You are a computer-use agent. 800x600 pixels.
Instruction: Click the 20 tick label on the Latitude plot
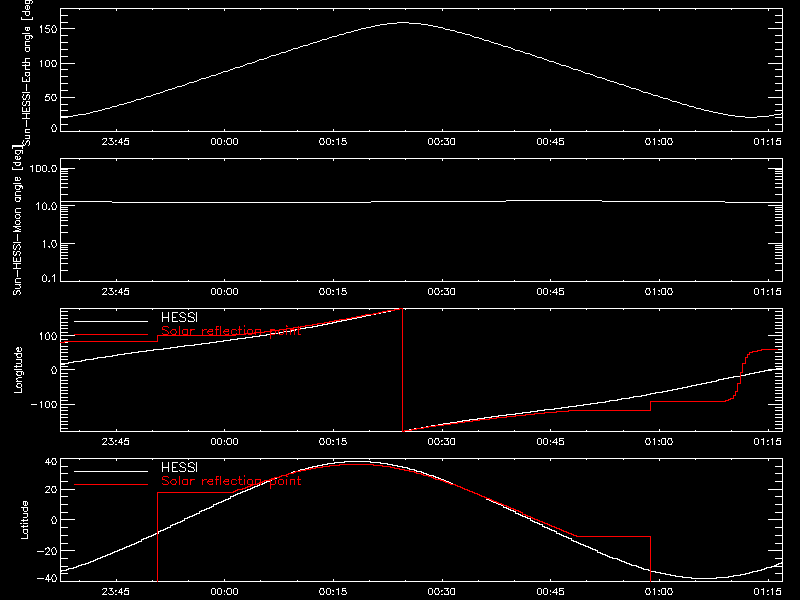click(x=51, y=490)
